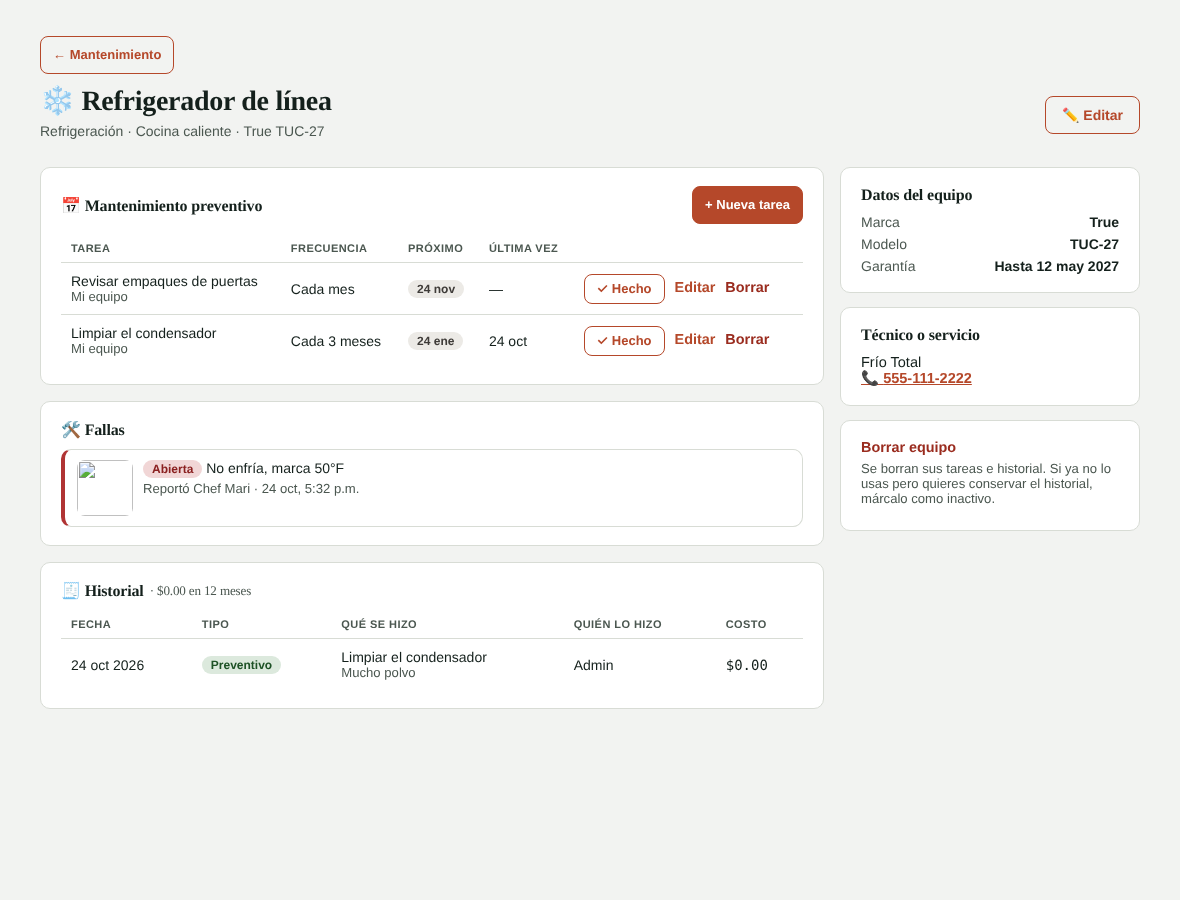Image resolution: width=1180 pixels, height=900 pixels.
Task: Click the snowflake icon beside the title
Action: 57,101
